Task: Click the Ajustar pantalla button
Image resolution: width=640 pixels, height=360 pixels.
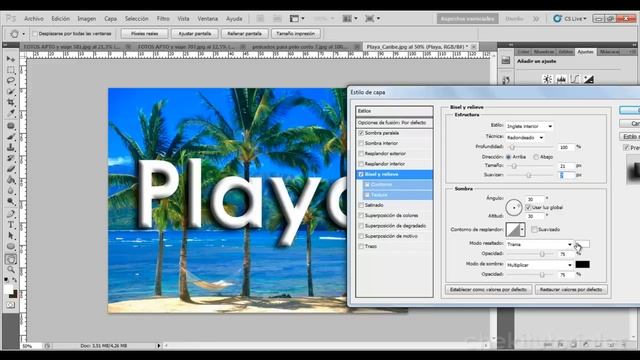Action: pos(195,33)
